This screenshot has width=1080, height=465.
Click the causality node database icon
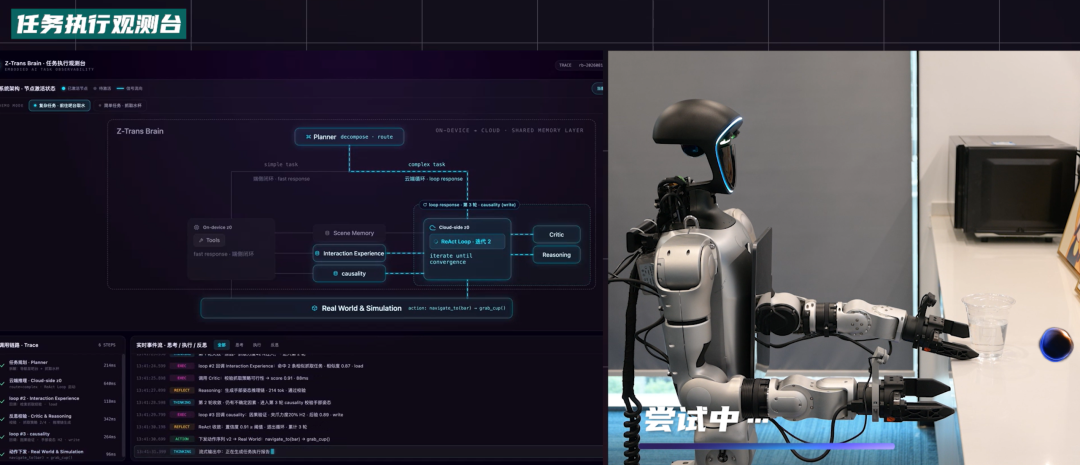pyautogui.click(x=335, y=273)
